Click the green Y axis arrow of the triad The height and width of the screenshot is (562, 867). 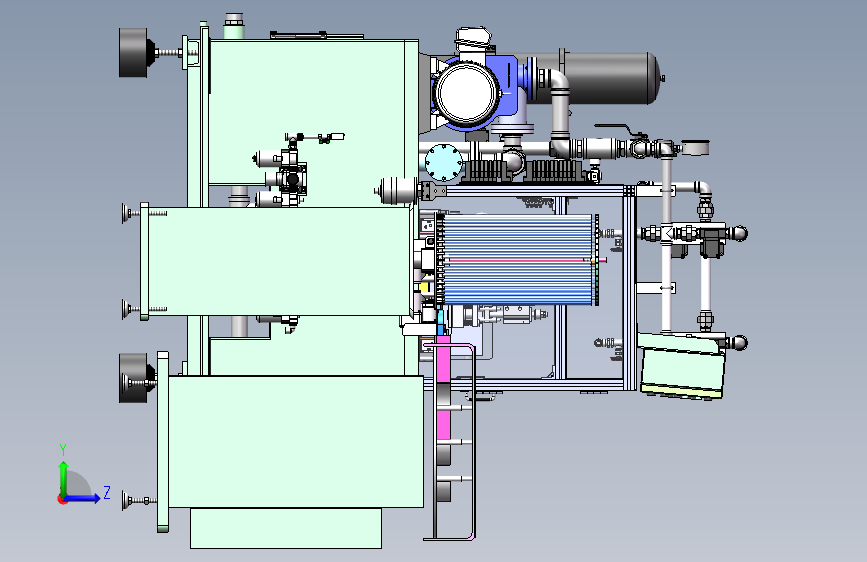click(x=64, y=478)
